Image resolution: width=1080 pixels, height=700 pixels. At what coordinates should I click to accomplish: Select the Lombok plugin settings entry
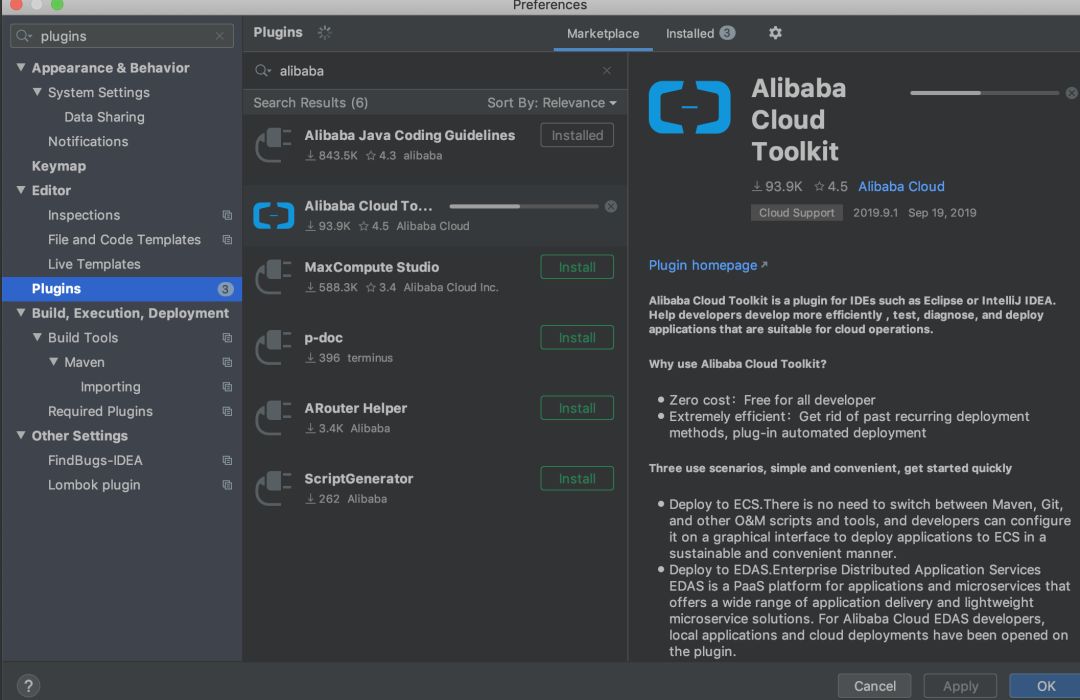coord(94,485)
